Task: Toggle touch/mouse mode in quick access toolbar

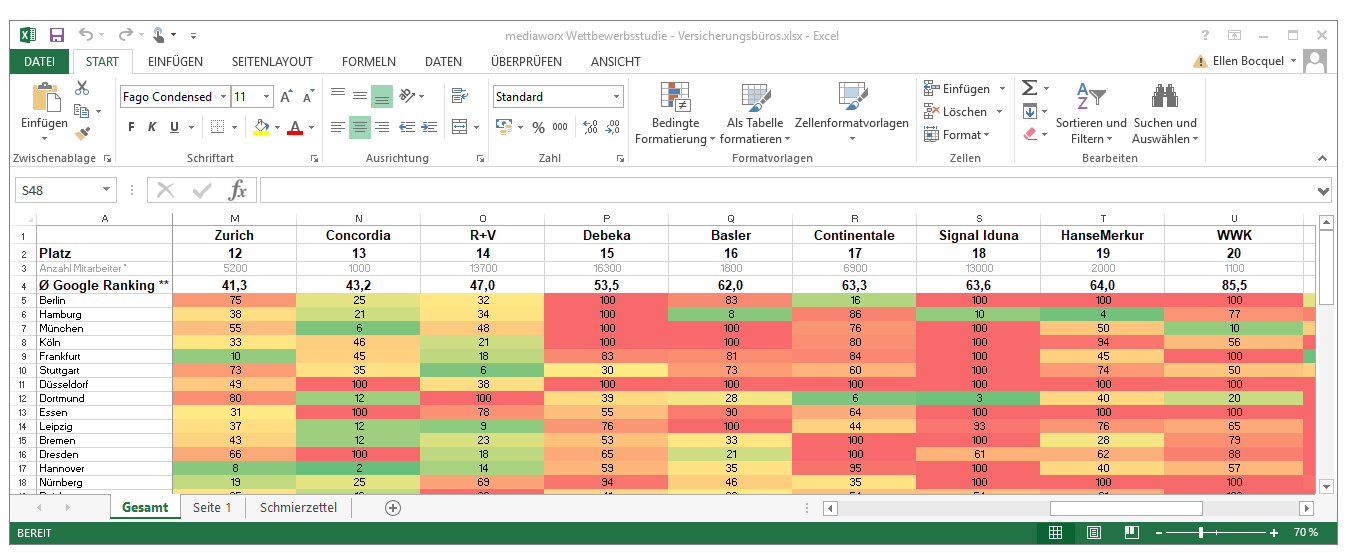Action: (x=160, y=35)
